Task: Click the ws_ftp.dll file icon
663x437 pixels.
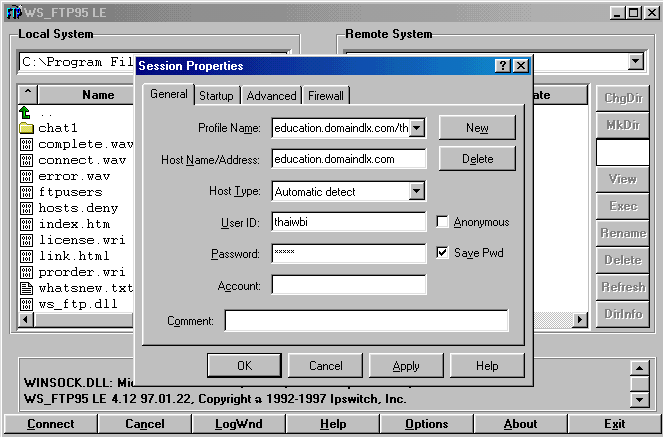Action: 26,304
